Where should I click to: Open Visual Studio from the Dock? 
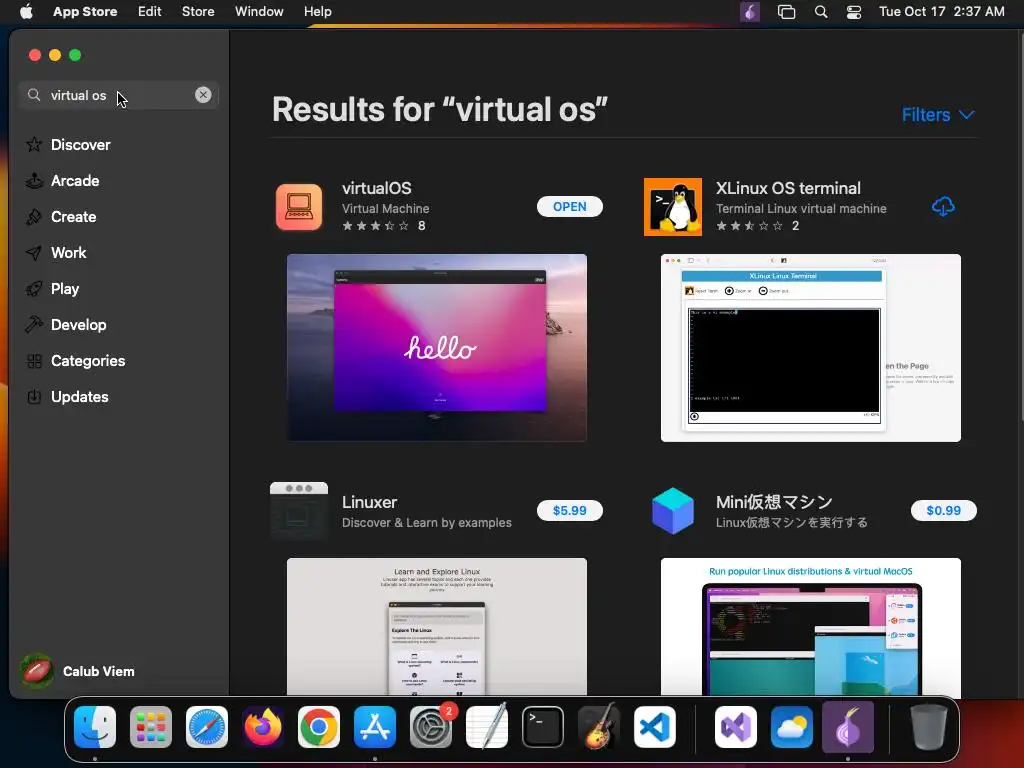(736, 727)
